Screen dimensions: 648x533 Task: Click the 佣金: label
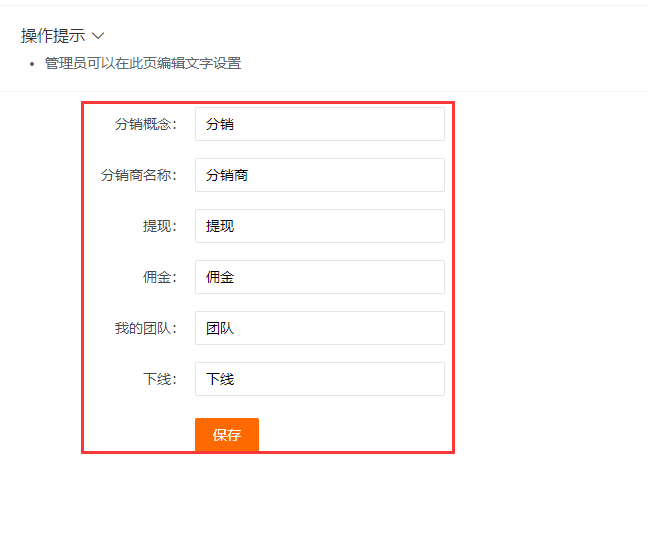[x=160, y=277]
